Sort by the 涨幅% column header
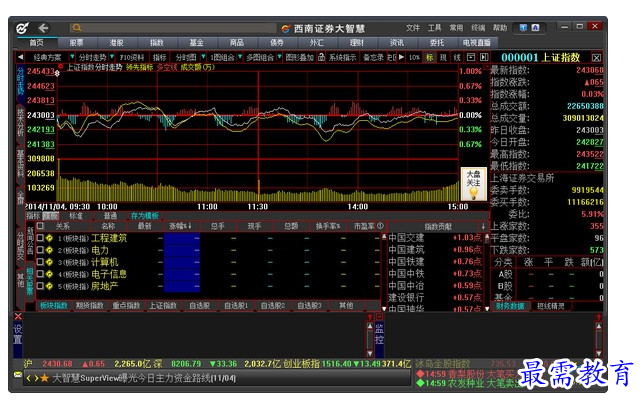The height and width of the screenshot is (405, 642). coord(180,226)
